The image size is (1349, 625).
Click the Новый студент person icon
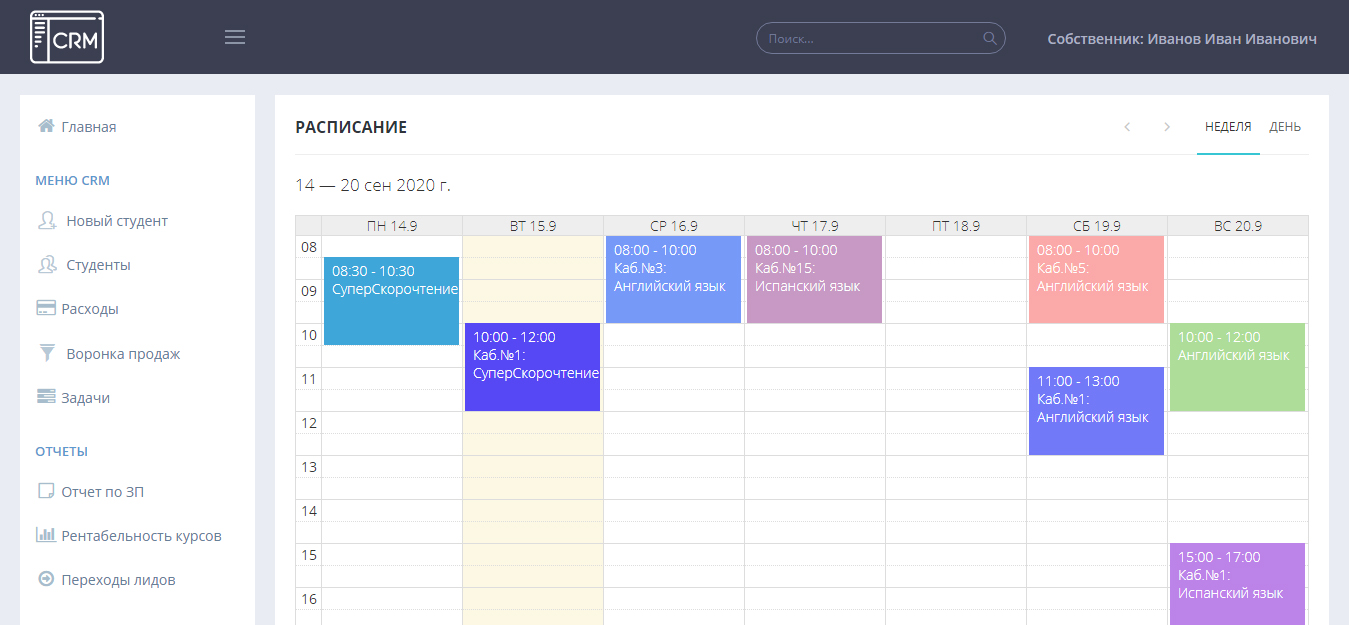[x=46, y=221]
